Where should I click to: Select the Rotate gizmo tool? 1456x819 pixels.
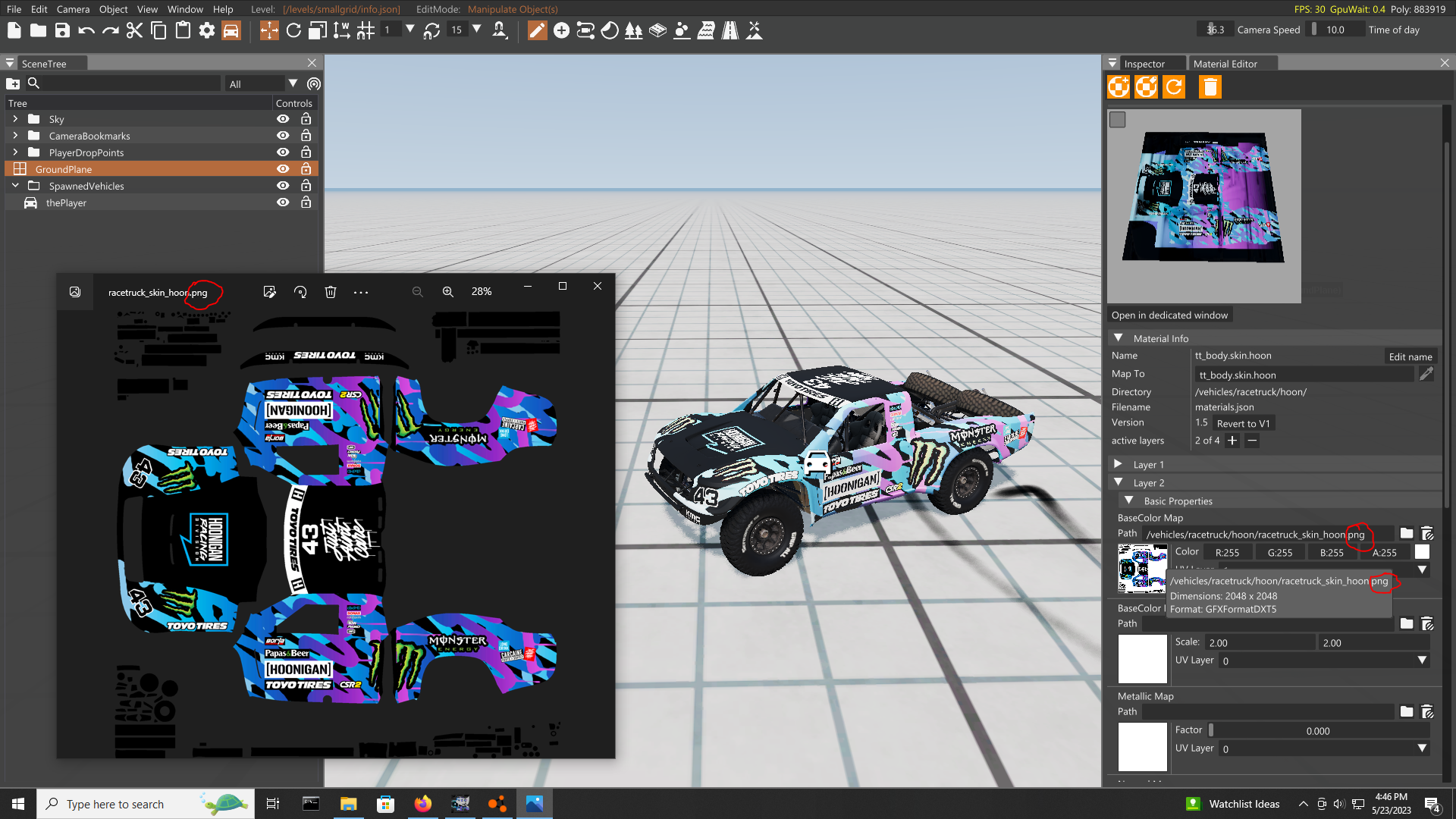293,30
